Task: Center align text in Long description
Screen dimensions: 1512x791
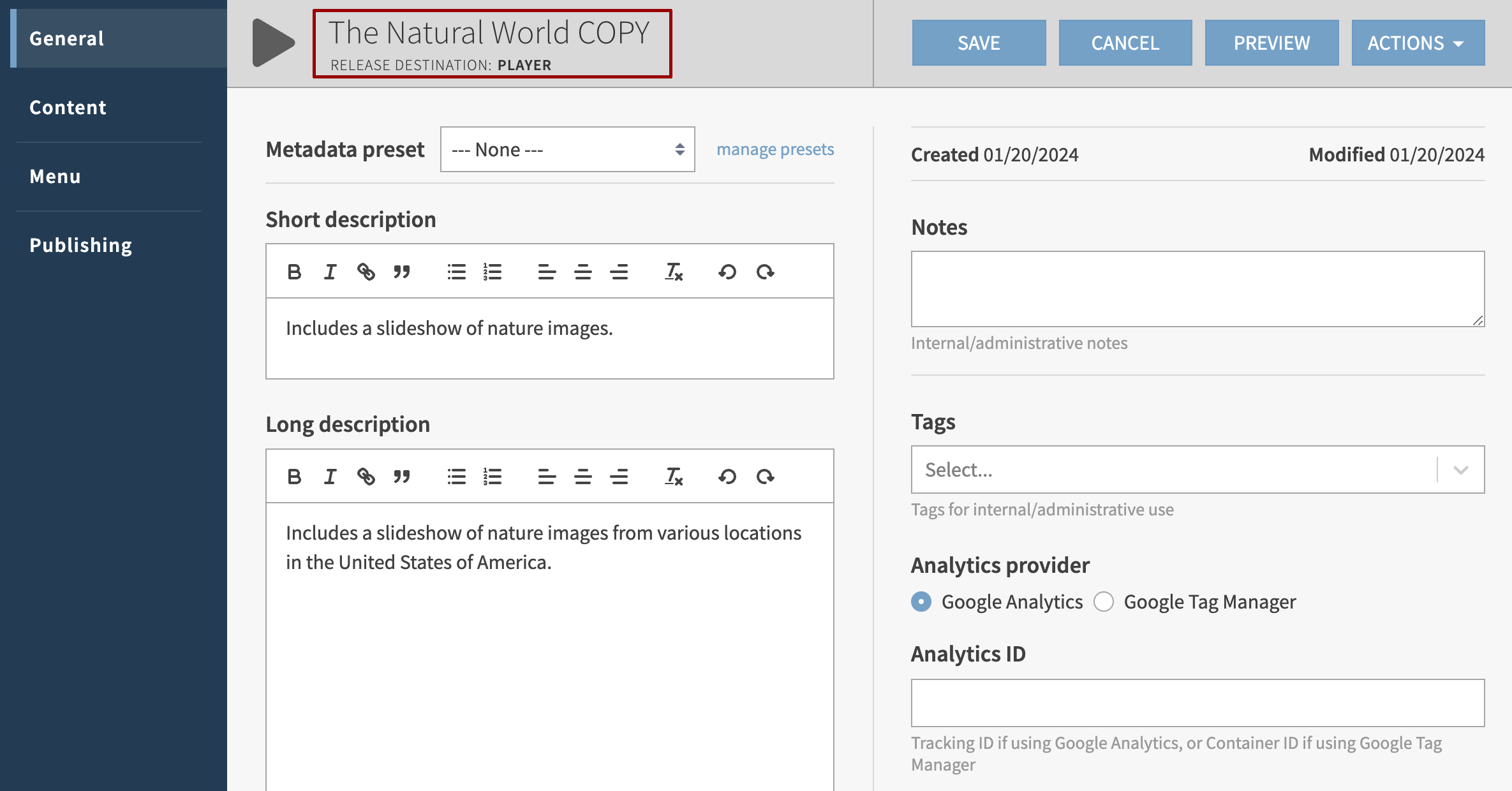Action: click(x=582, y=477)
